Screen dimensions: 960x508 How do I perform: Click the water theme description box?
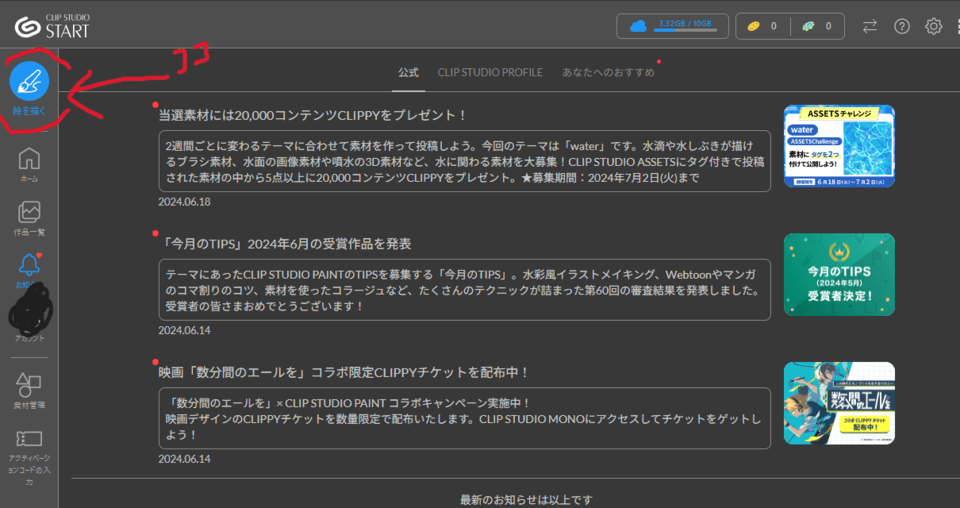465,161
